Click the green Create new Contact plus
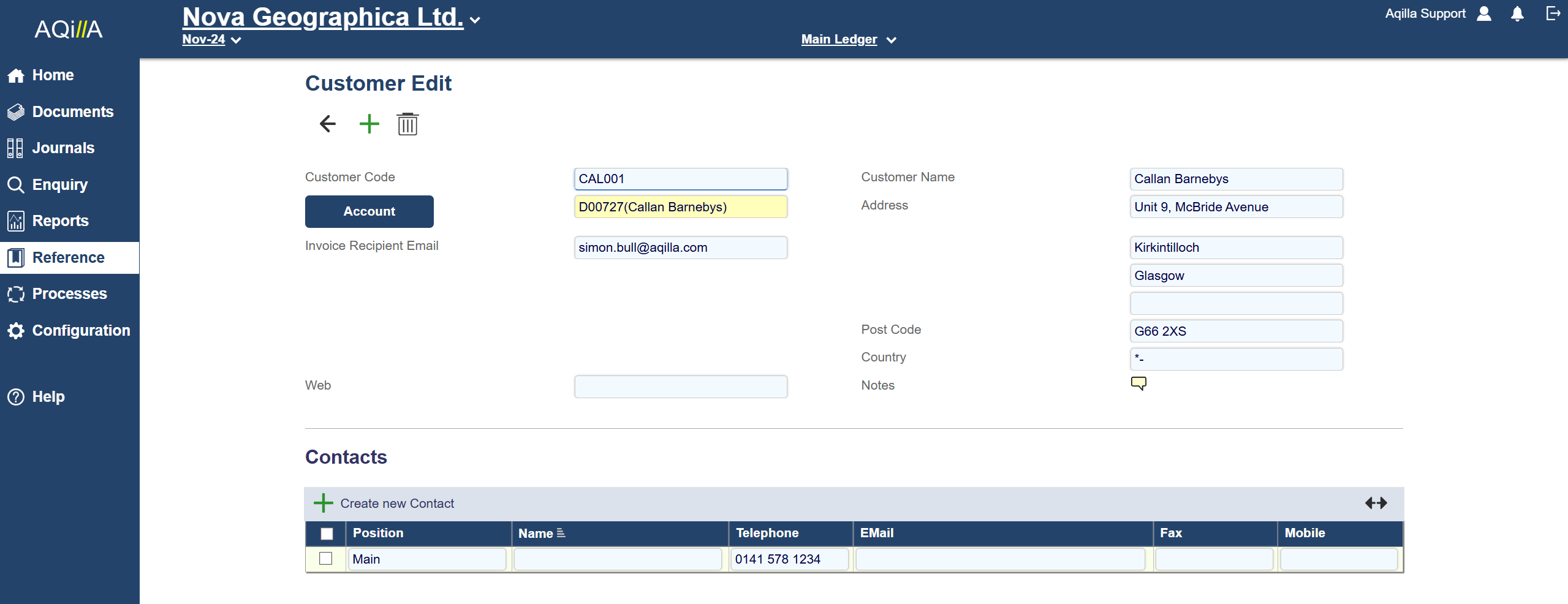Screen dimensions: 1568x604 tap(323, 503)
